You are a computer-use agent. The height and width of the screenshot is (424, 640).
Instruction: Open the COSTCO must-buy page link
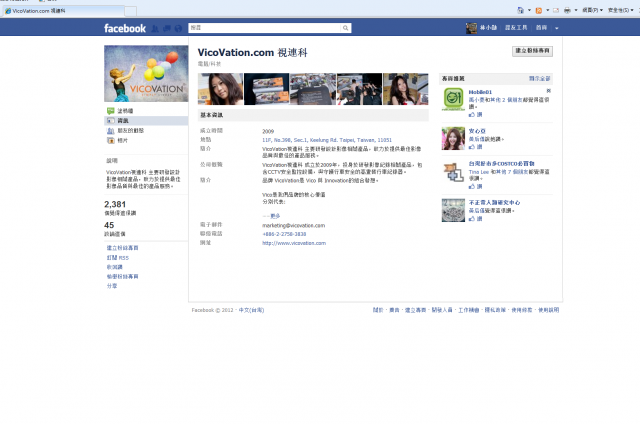[502, 164]
